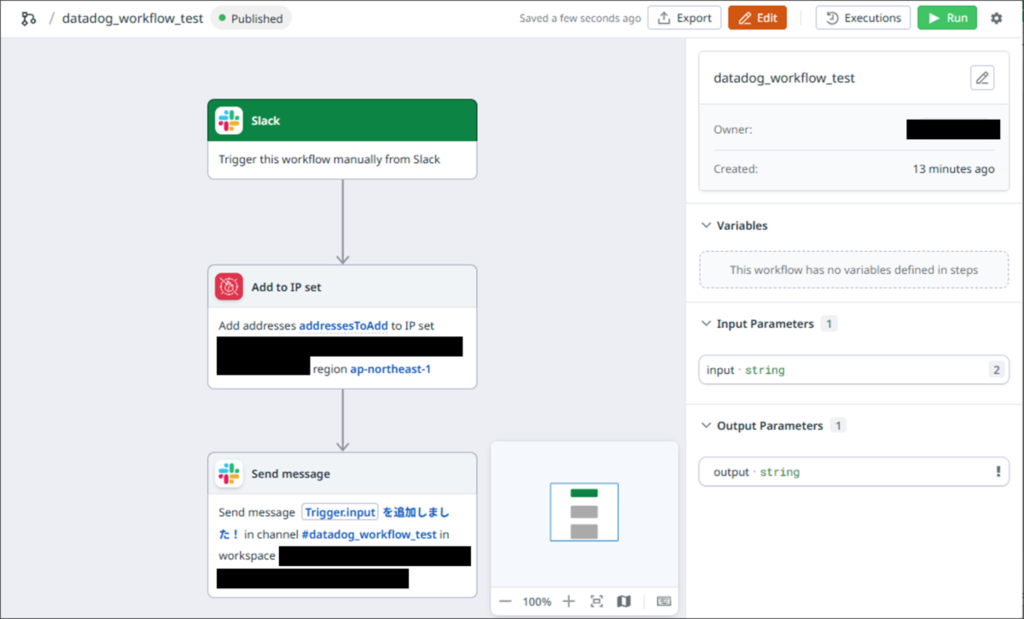This screenshot has height=619, width=1024.
Task: Open the Executions history
Action: pyautogui.click(x=863, y=18)
